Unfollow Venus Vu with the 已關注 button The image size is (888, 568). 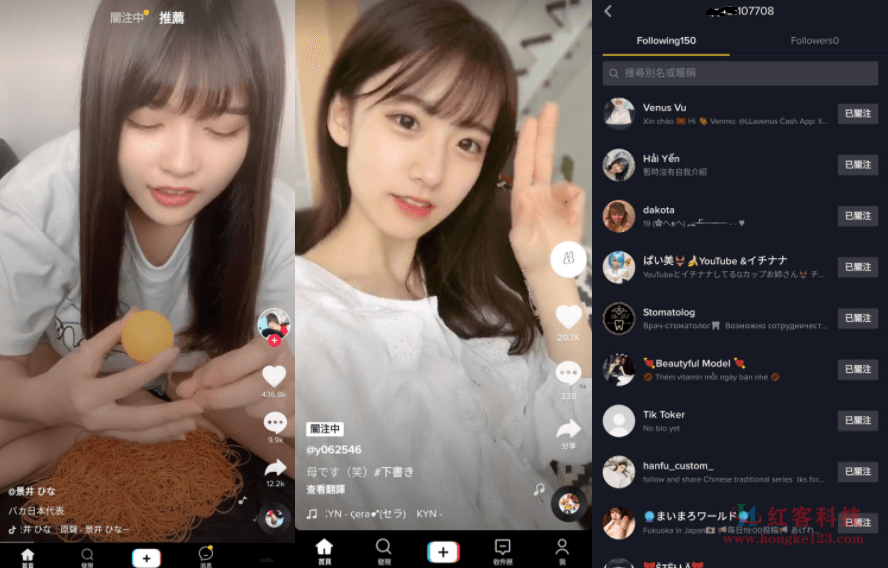point(857,113)
